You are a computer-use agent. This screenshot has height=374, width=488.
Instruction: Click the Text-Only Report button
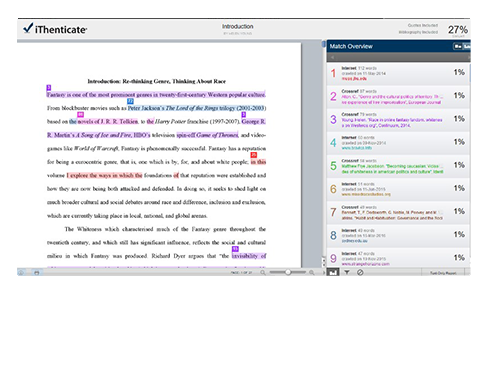[x=443, y=273]
